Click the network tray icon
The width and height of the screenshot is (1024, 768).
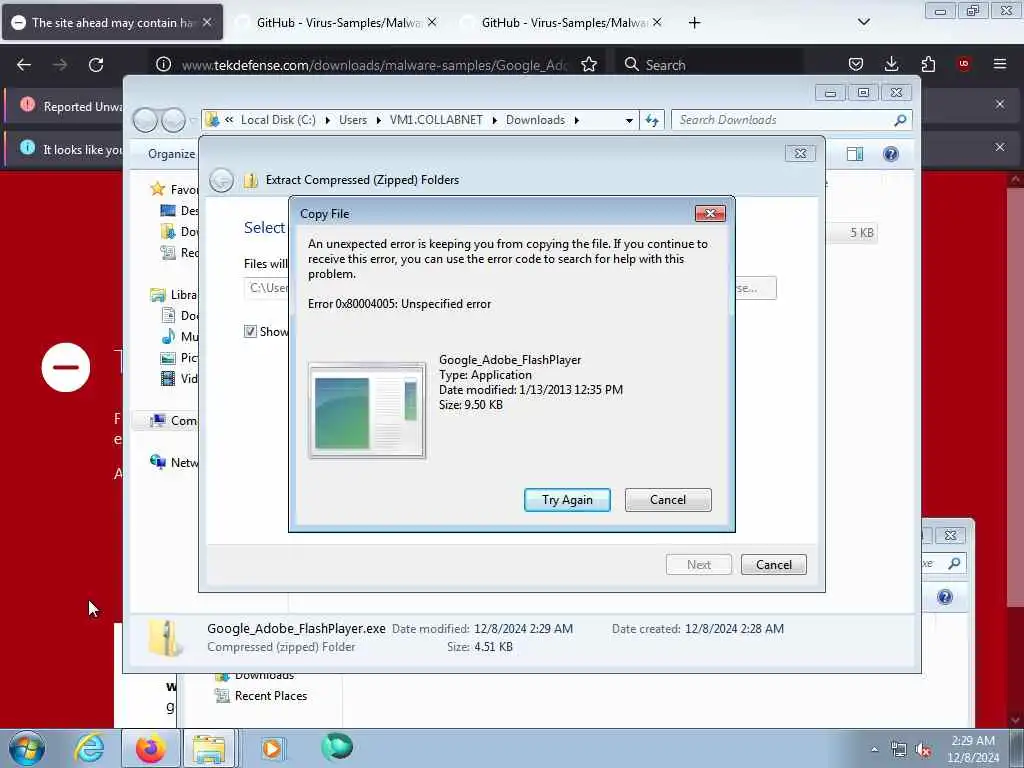[899, 750]
